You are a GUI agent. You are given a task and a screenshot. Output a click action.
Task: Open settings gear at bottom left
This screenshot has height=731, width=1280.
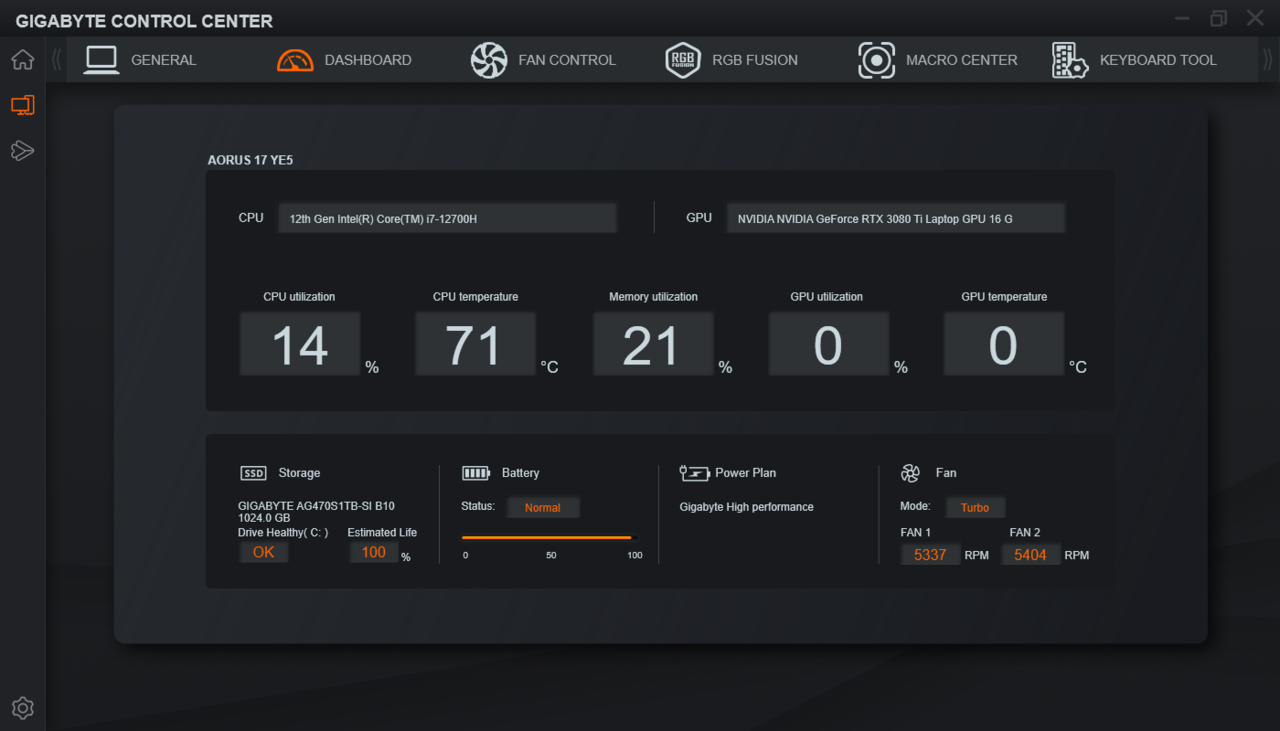[x=22, y=708]
